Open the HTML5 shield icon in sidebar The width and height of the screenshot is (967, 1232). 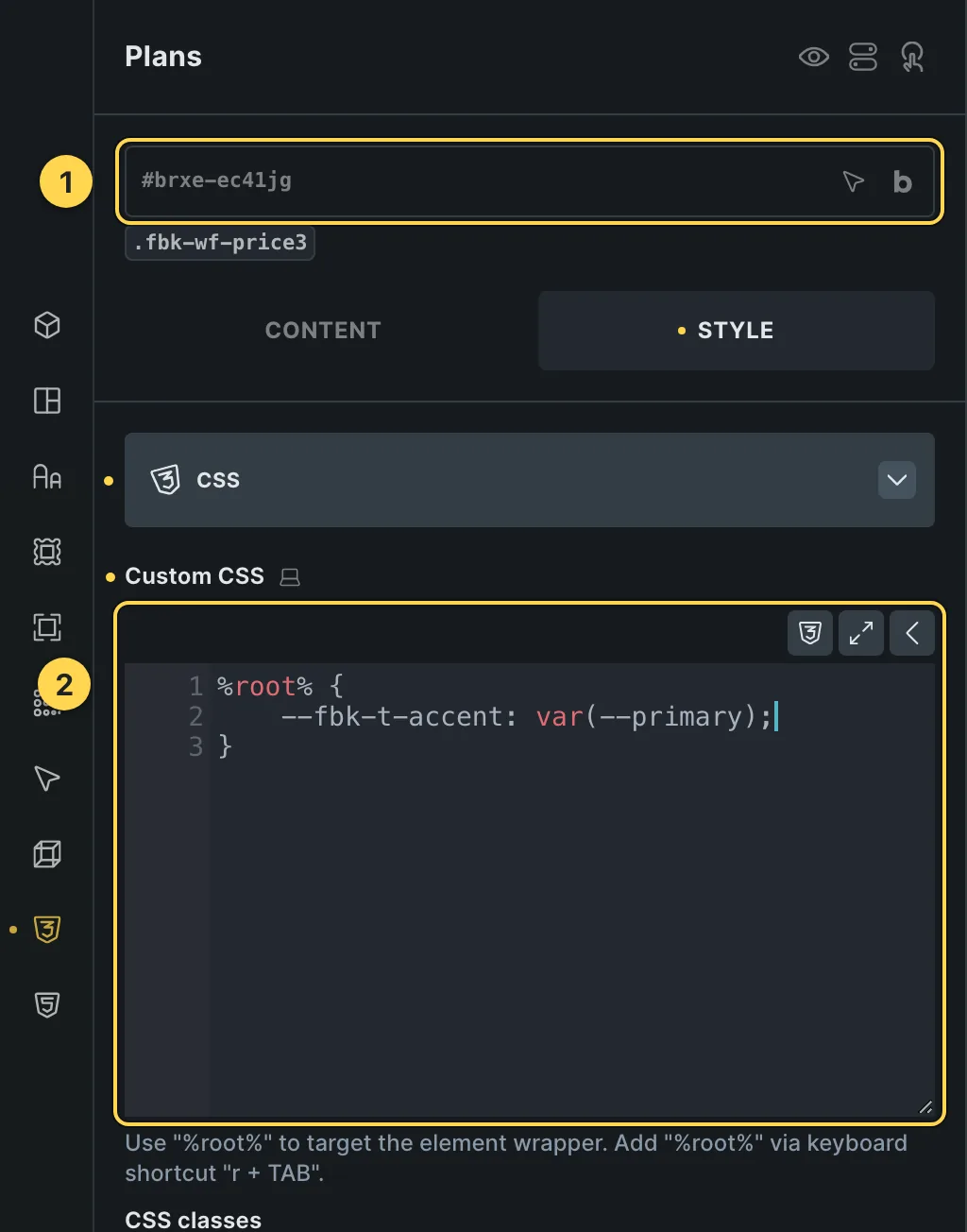point(47,1005)
